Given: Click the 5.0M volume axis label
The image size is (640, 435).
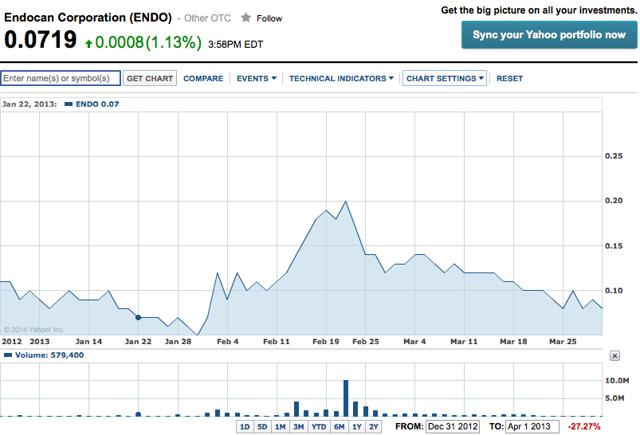Looking at the screenshot, I should 614,398.
